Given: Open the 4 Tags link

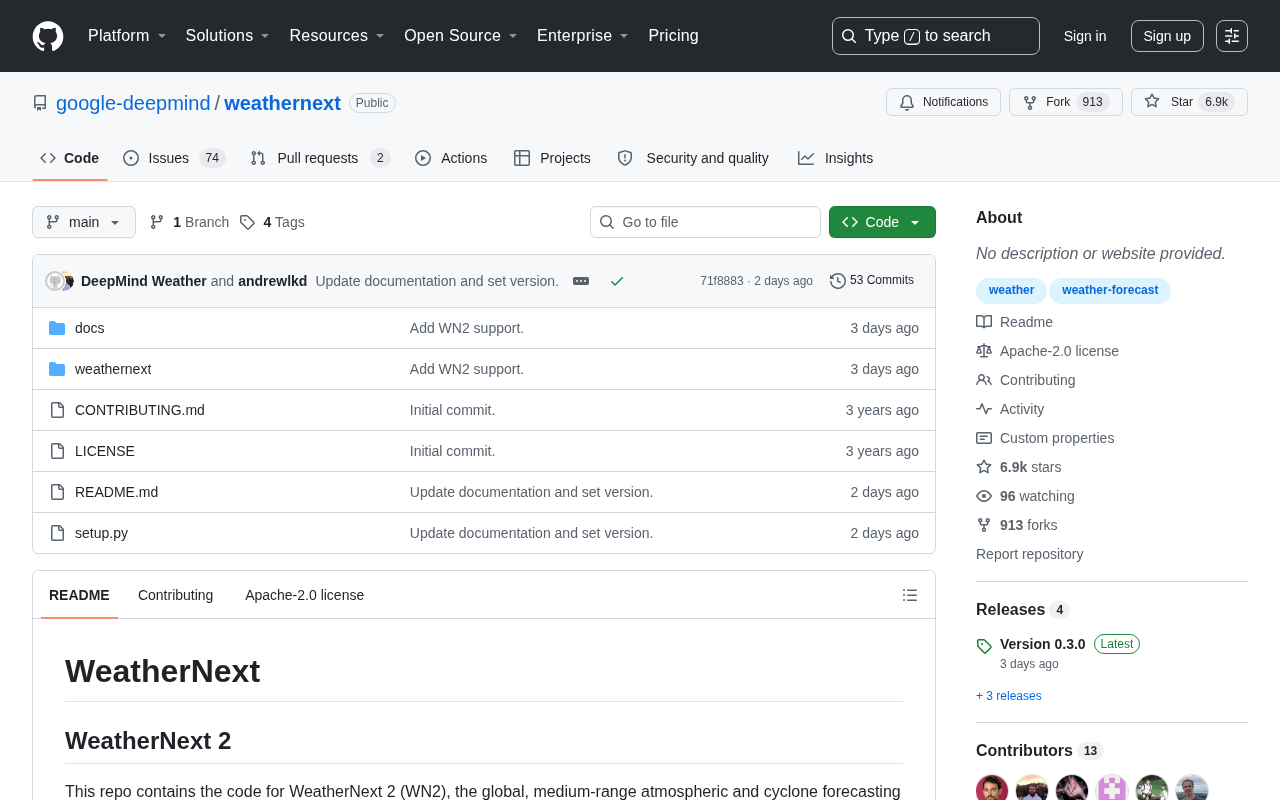Looking at the screenshot, I should pyautogui.click(x=272, y=222).
